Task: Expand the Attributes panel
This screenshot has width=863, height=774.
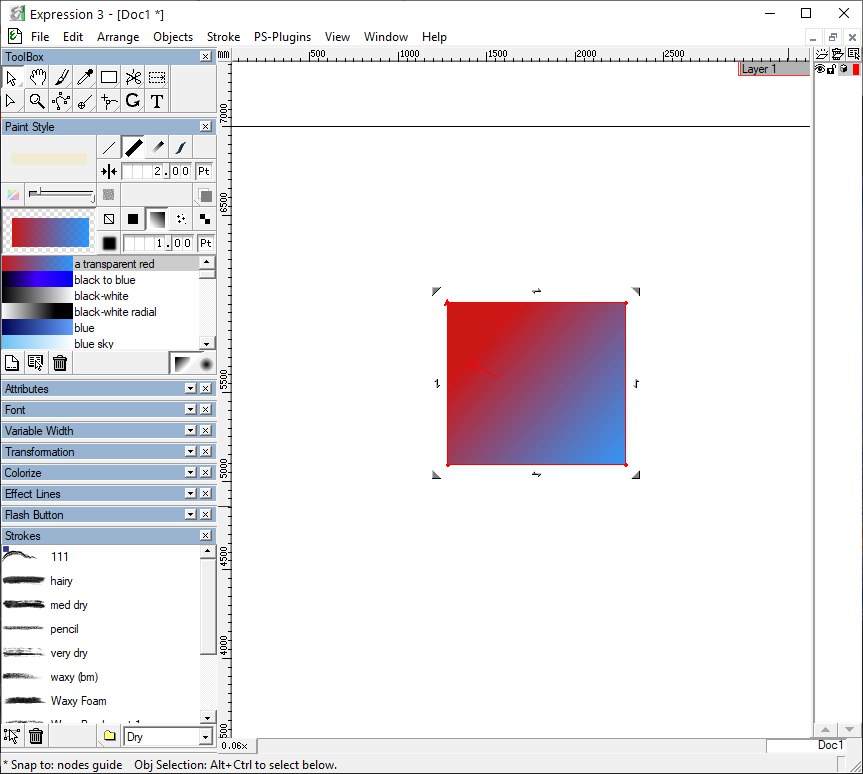Action: click(x=190, y=389)
